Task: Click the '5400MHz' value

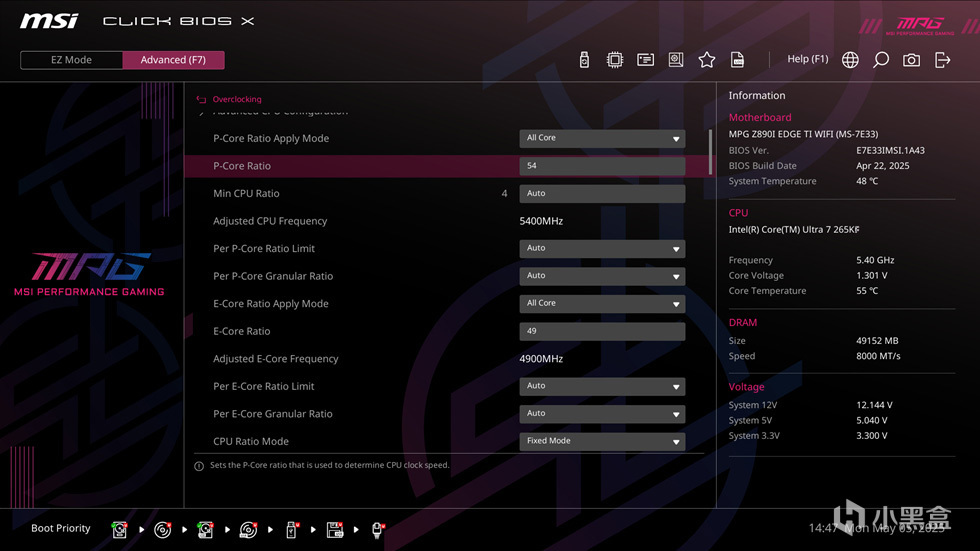Action: pyautogui.click(x=541, y=221)
